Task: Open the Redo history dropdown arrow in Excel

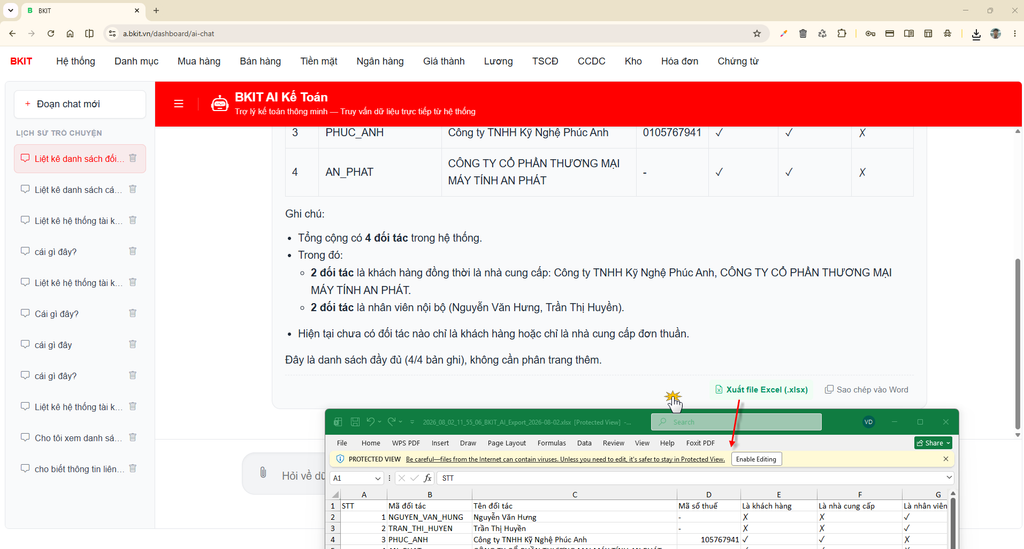Action: (401, 422)
